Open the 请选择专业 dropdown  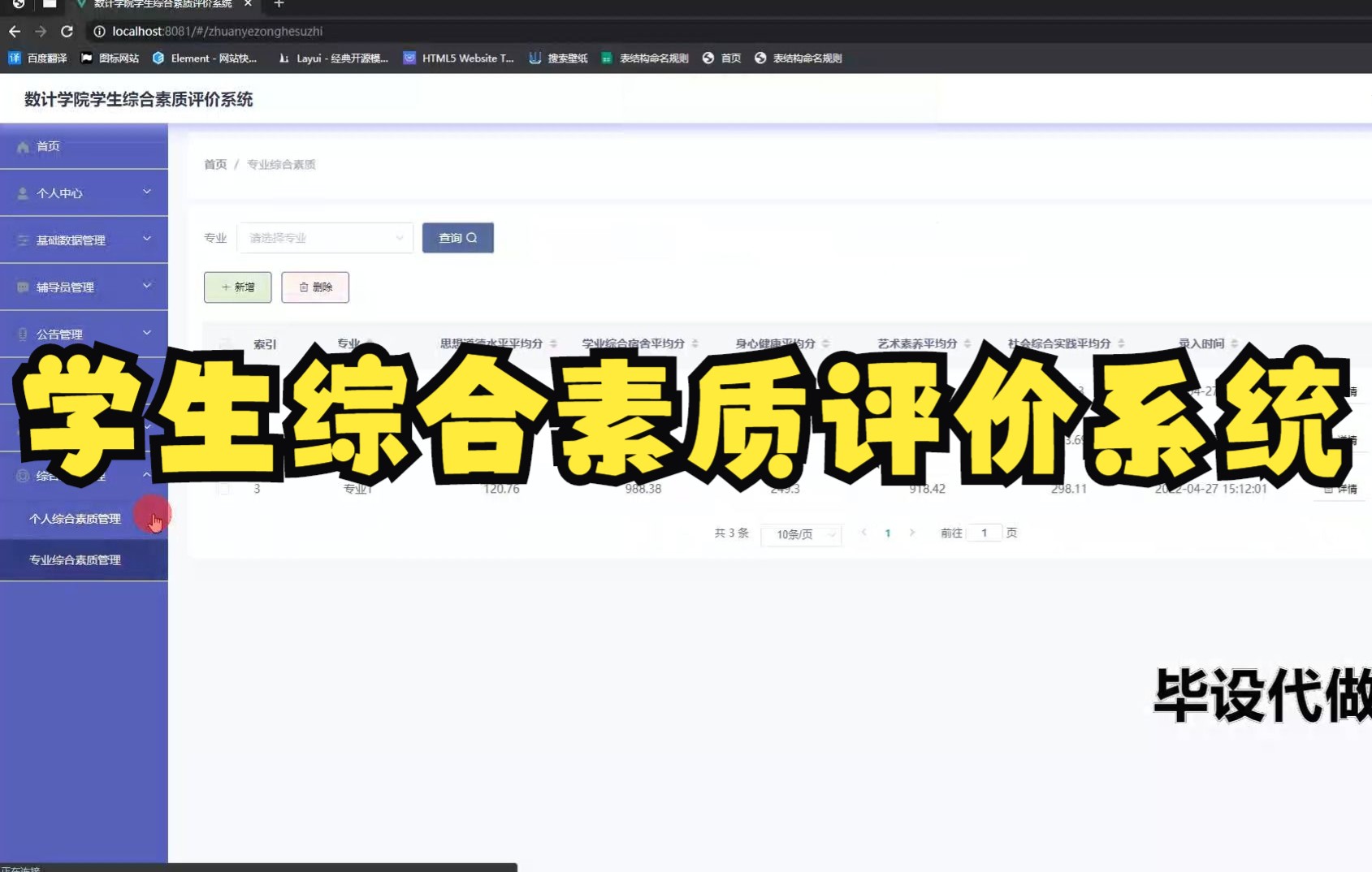coord(325,238)
